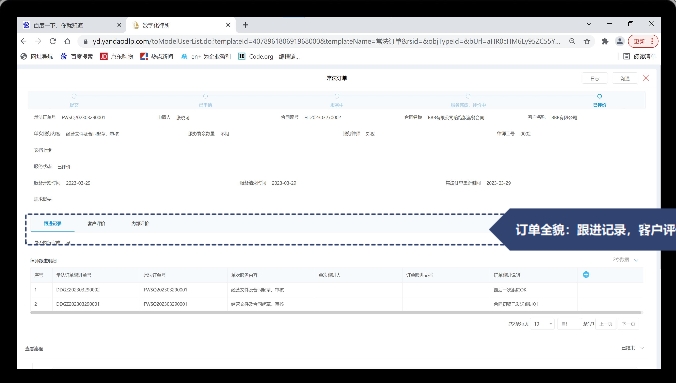Open the Code.org bookmark
676x383 pixels.
click(256, 57)
